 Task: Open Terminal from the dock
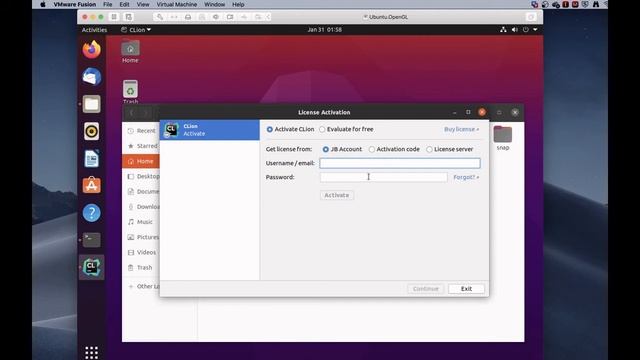tap(91, 240)
